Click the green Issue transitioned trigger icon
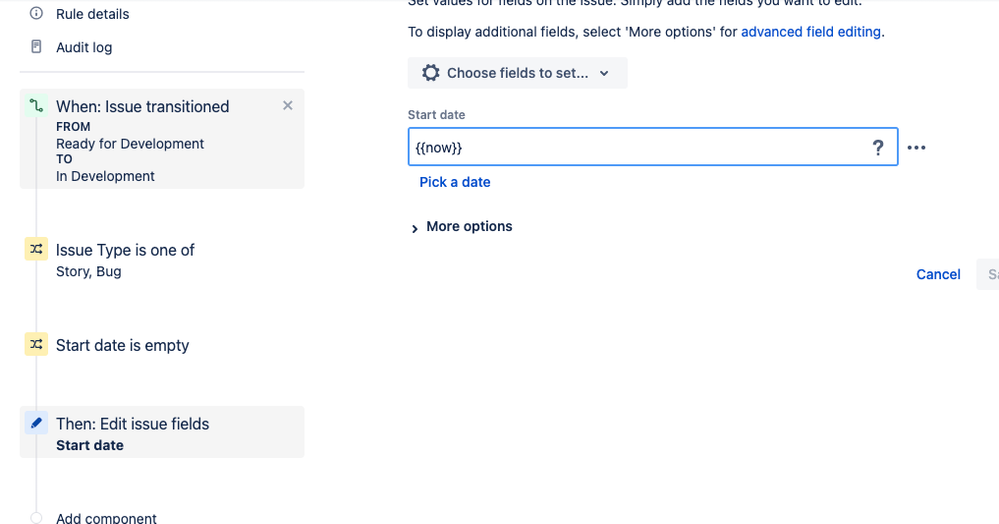 [x=36, y=106]
